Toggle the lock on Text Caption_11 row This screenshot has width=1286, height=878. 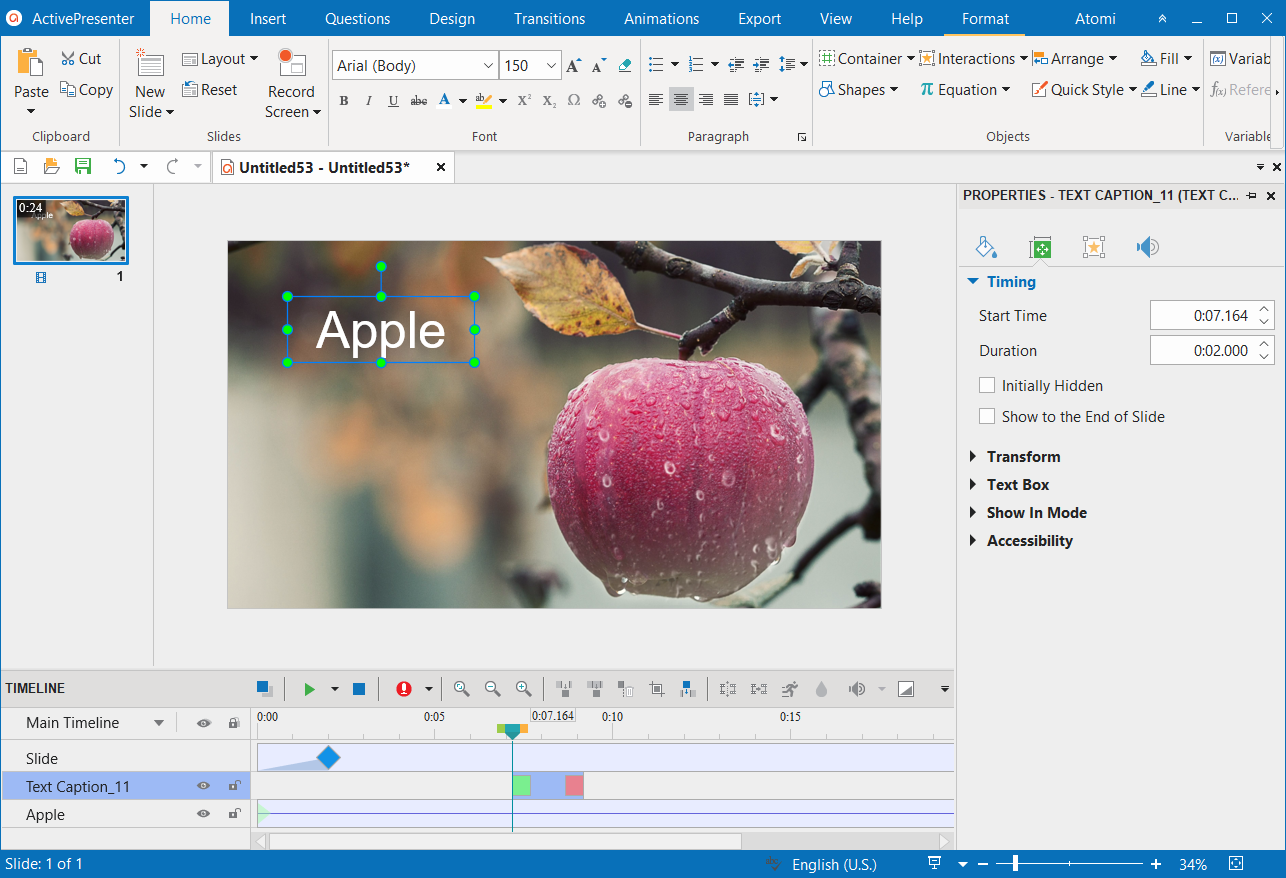234,787
